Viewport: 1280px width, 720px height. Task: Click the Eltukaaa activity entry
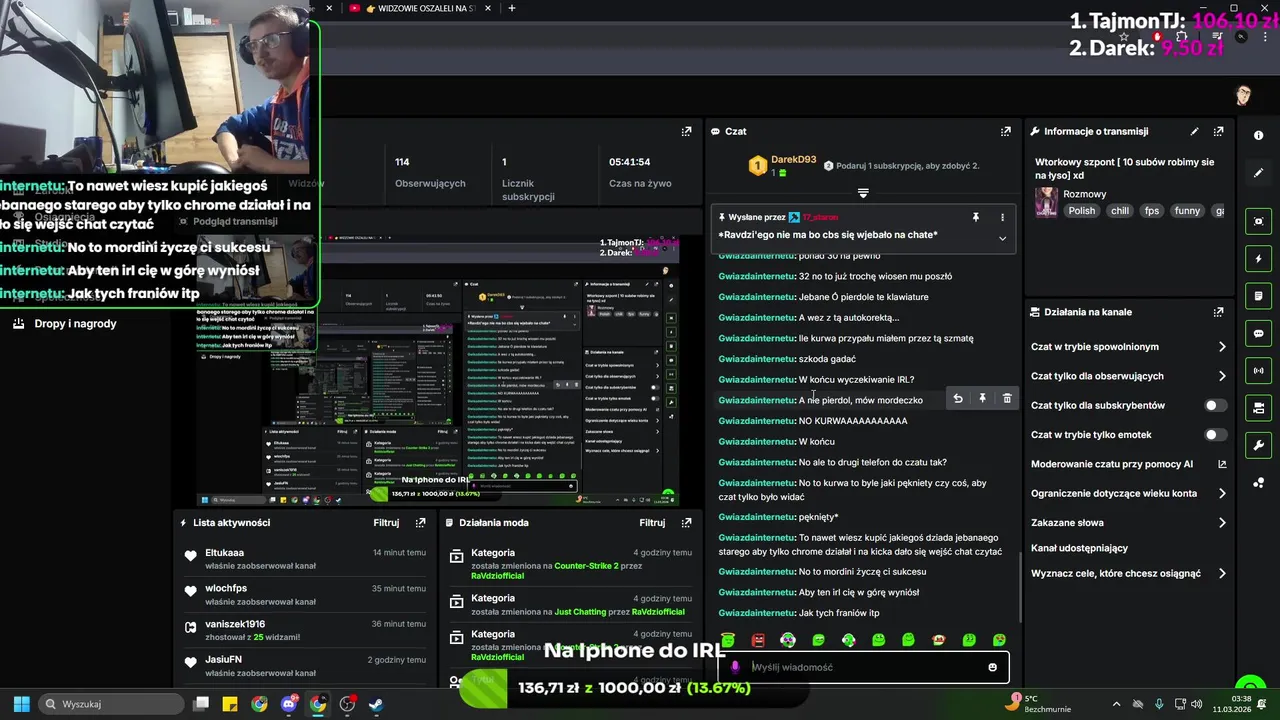[305, 559]
